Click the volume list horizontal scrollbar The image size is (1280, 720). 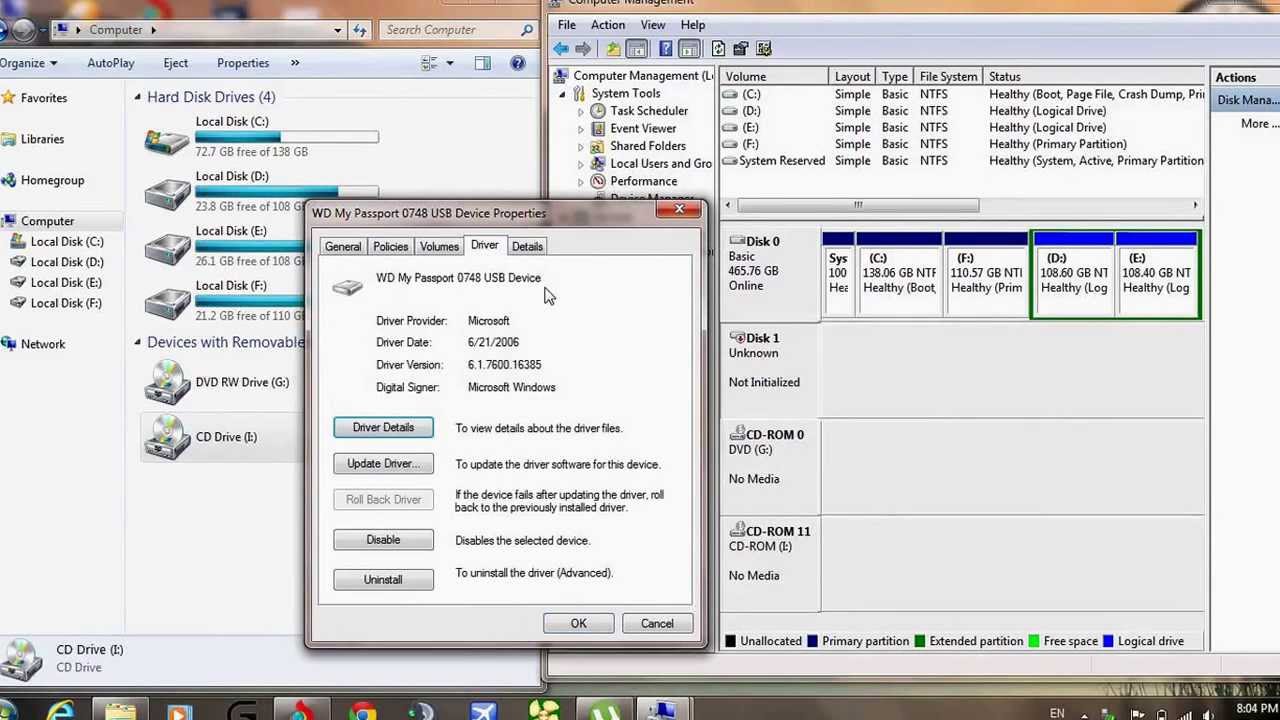click(x=858, y=205)
